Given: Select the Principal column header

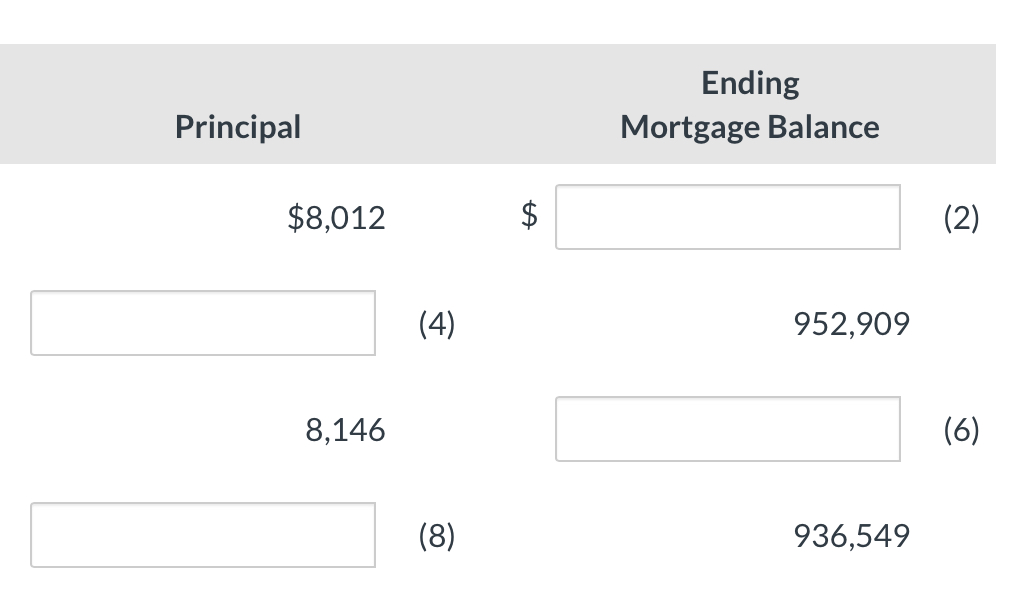Looking at the screenshot, I should (x=237, y=126).
